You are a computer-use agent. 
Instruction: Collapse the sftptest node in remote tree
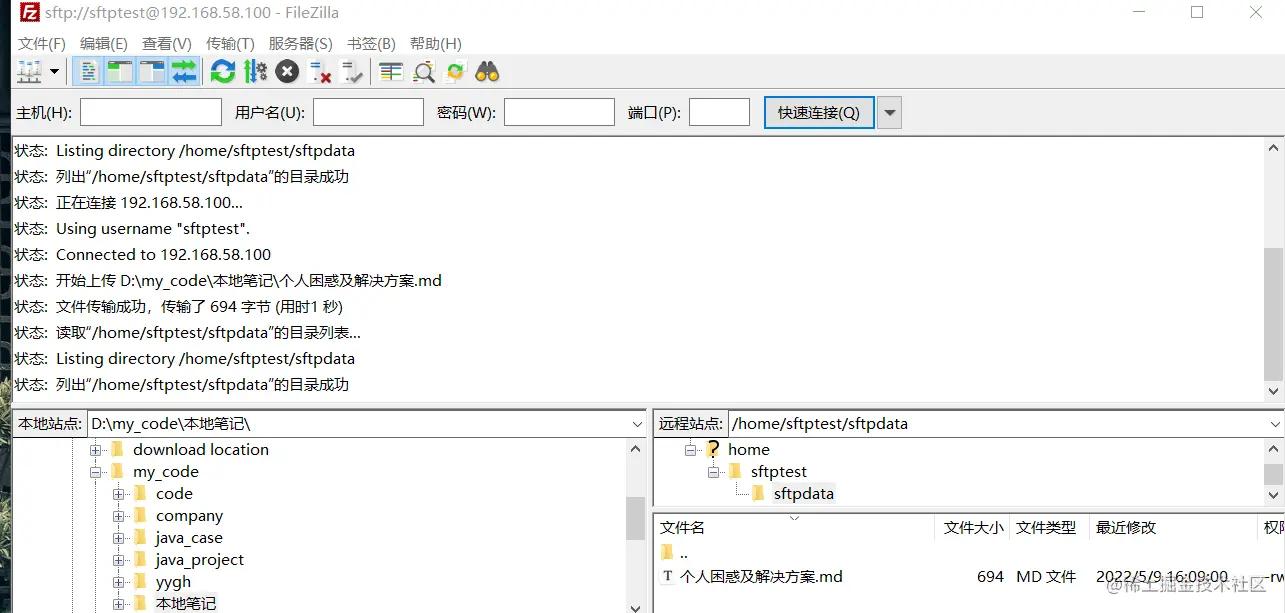click(x=711, y=471)
